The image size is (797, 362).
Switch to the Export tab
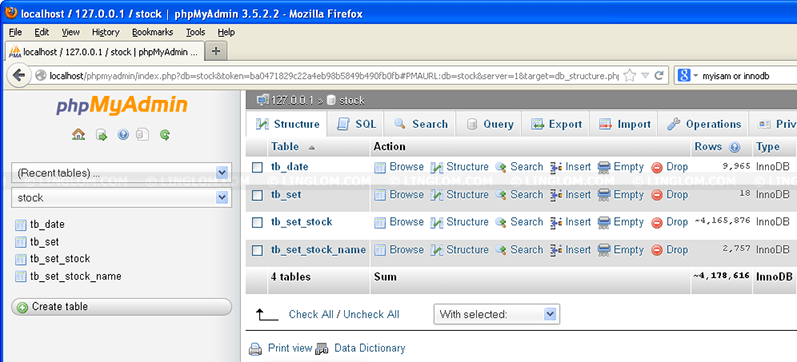(556, 125)
